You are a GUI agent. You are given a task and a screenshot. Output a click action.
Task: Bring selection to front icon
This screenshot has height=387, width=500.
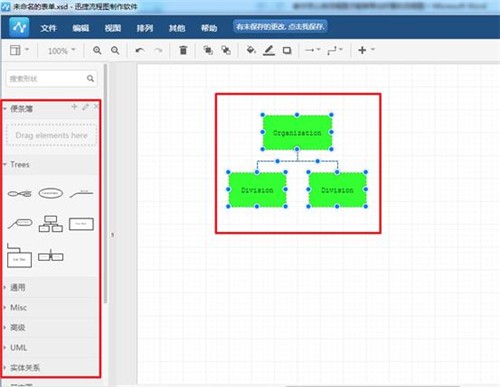[x=208, y=50]
